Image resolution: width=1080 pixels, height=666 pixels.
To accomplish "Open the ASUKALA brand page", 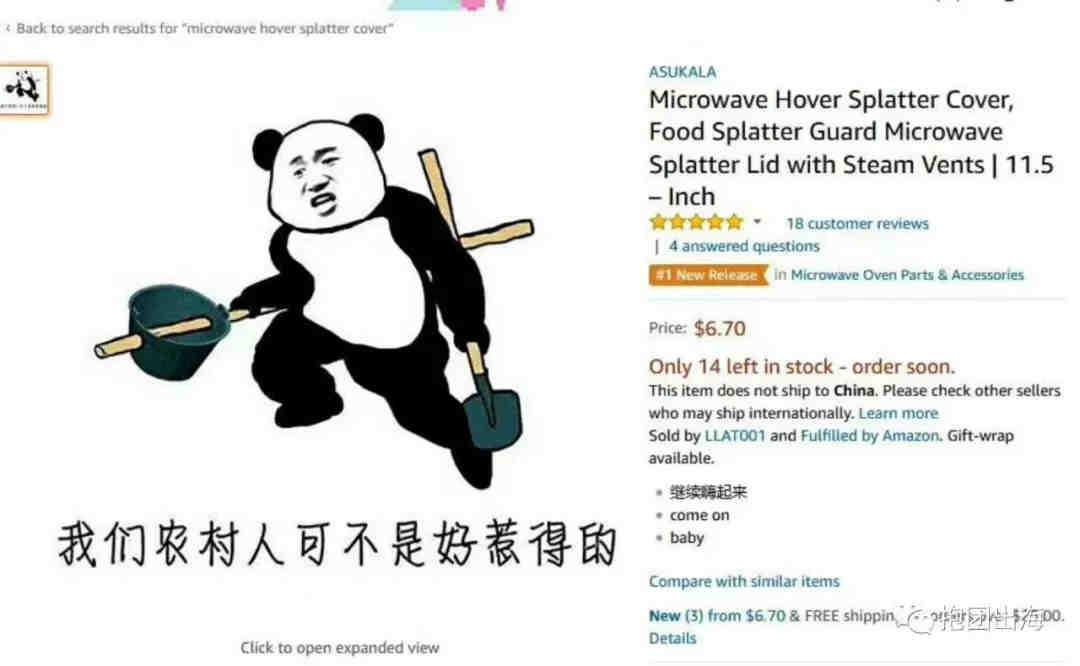I will [682, 72].
